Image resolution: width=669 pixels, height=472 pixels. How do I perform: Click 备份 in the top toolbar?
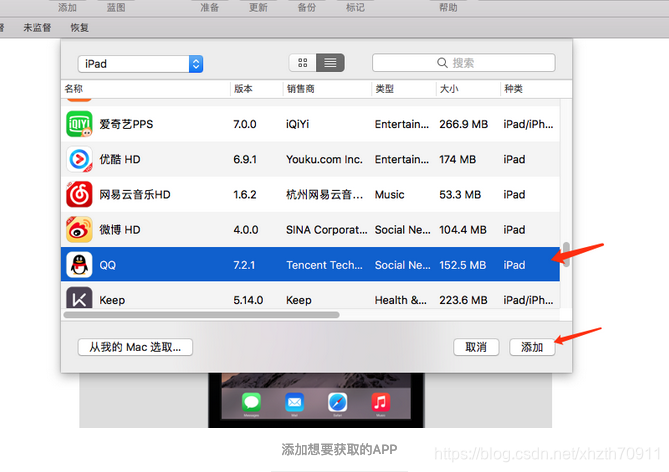coord(307,7)
